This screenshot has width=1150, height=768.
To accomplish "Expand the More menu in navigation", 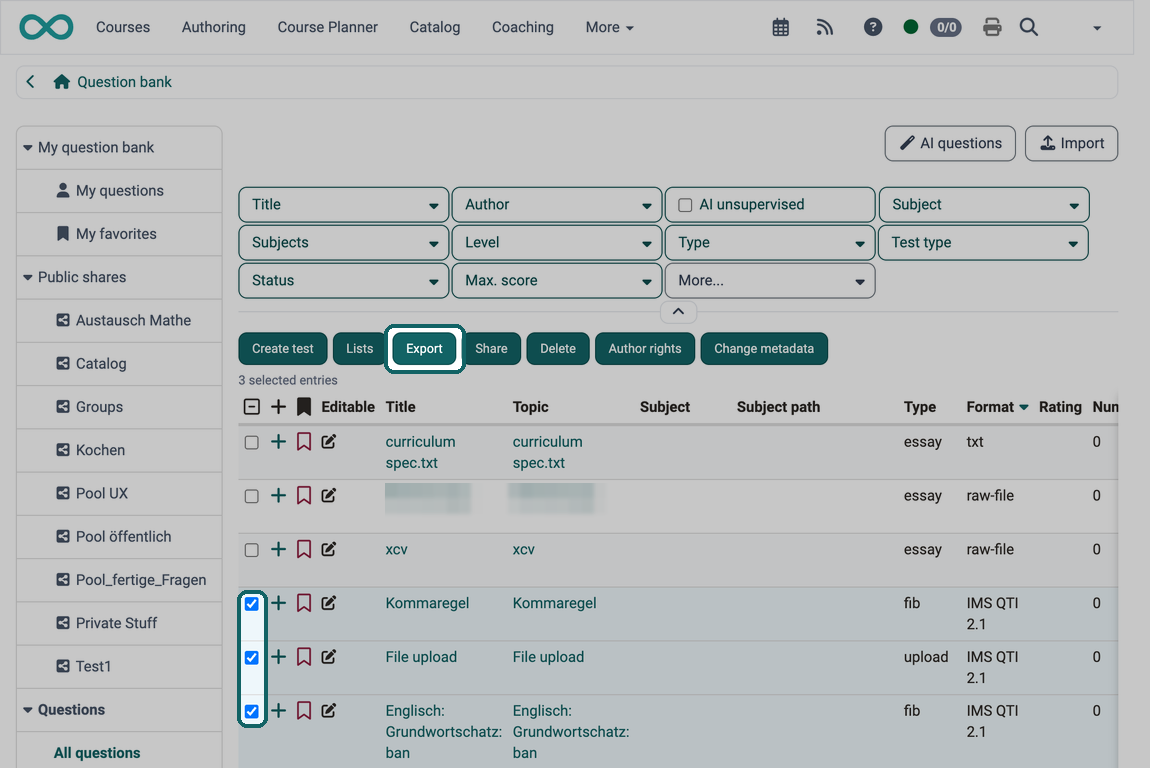I will (609, 27).
